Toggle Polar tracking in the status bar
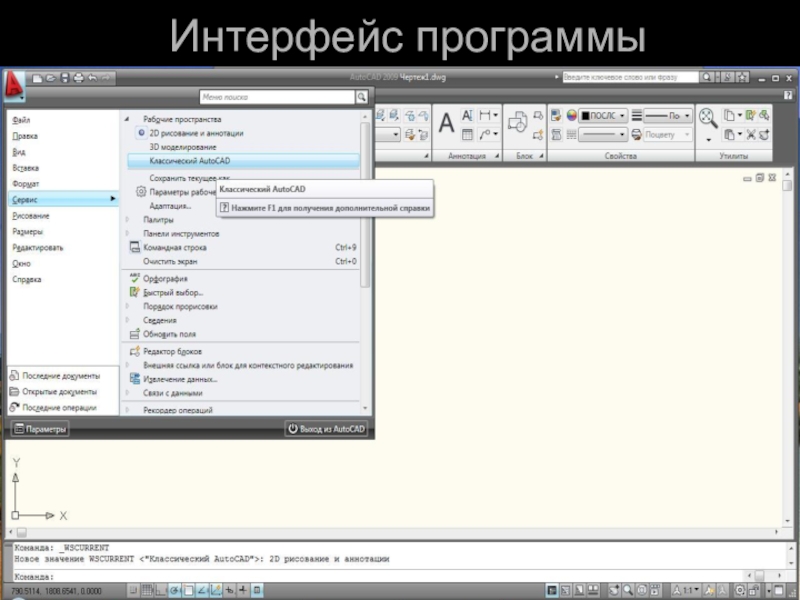Image resolution: width=800 pixels, height=600 pixels. (174, 590)
